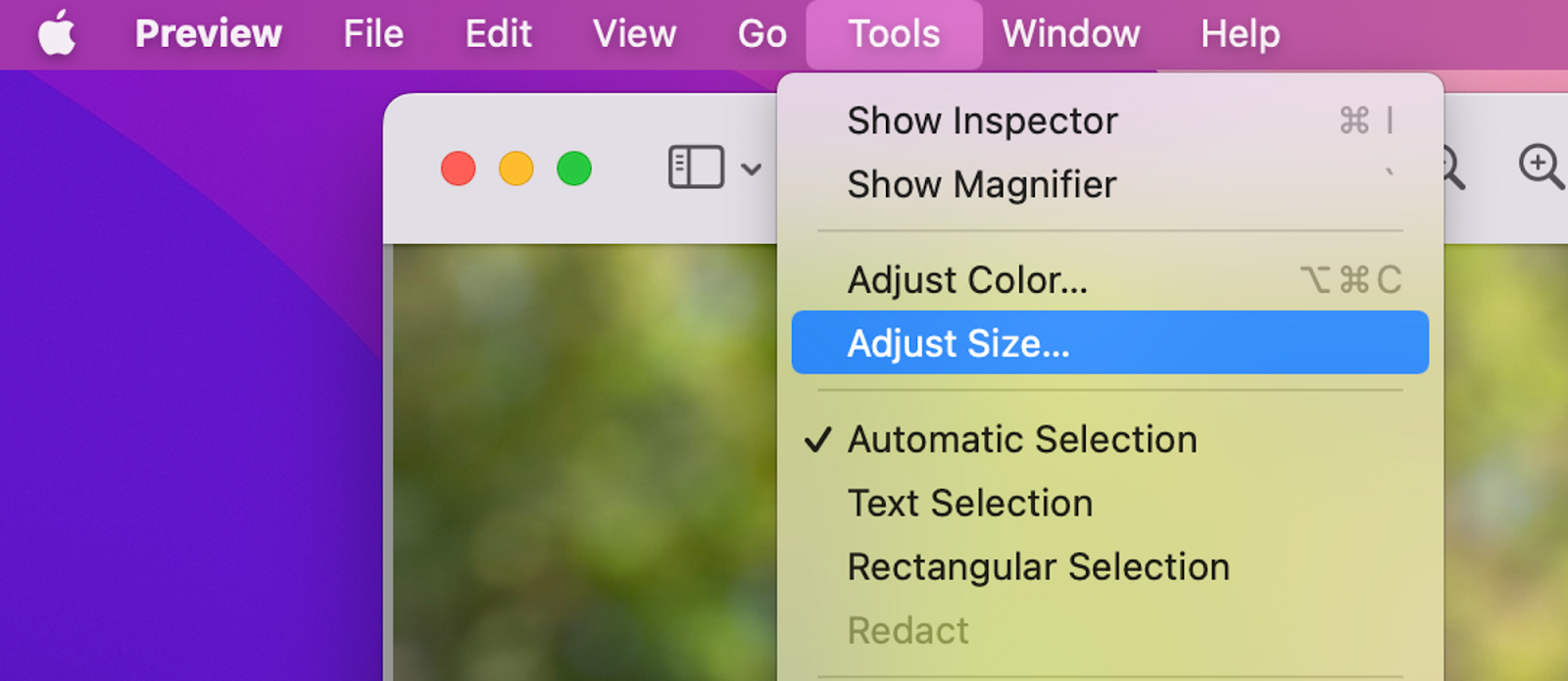Enter full screen with the green button

pos(574,169)
